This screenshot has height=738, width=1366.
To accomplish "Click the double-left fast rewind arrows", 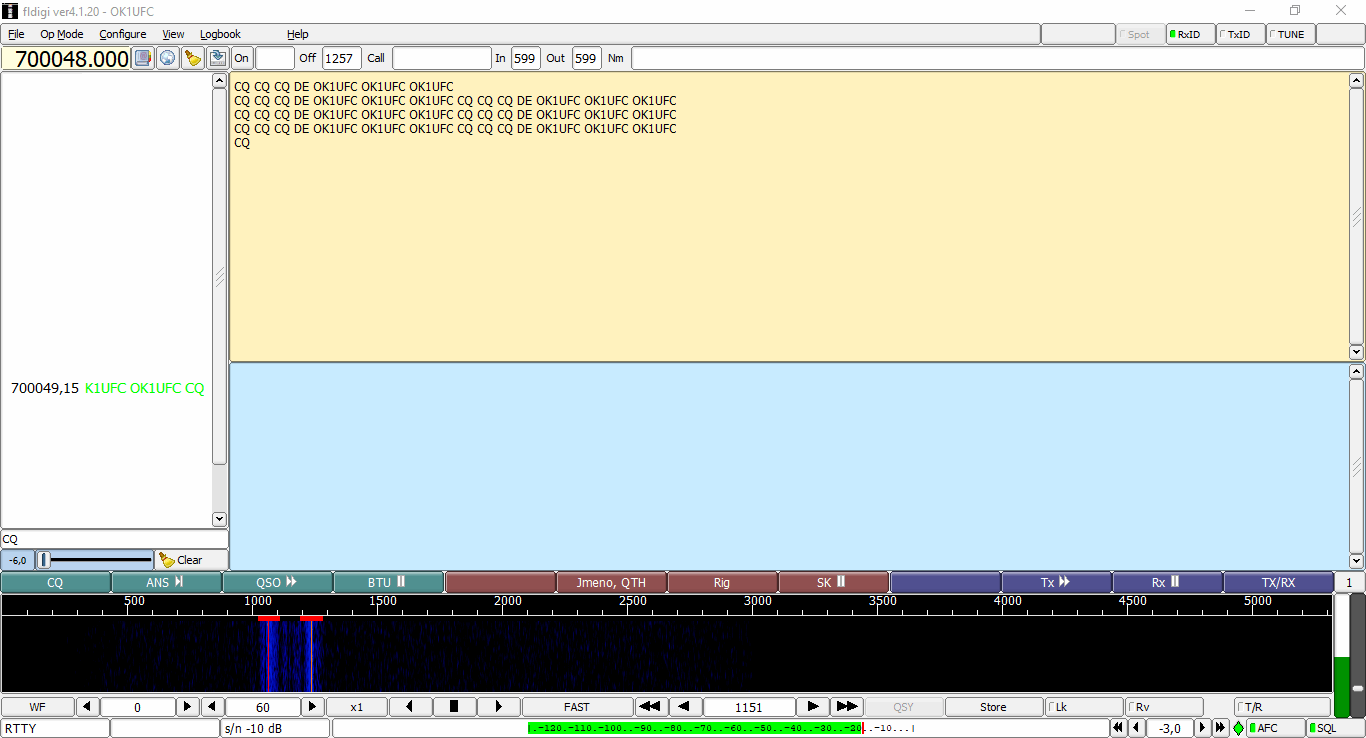I will [651, 707].
